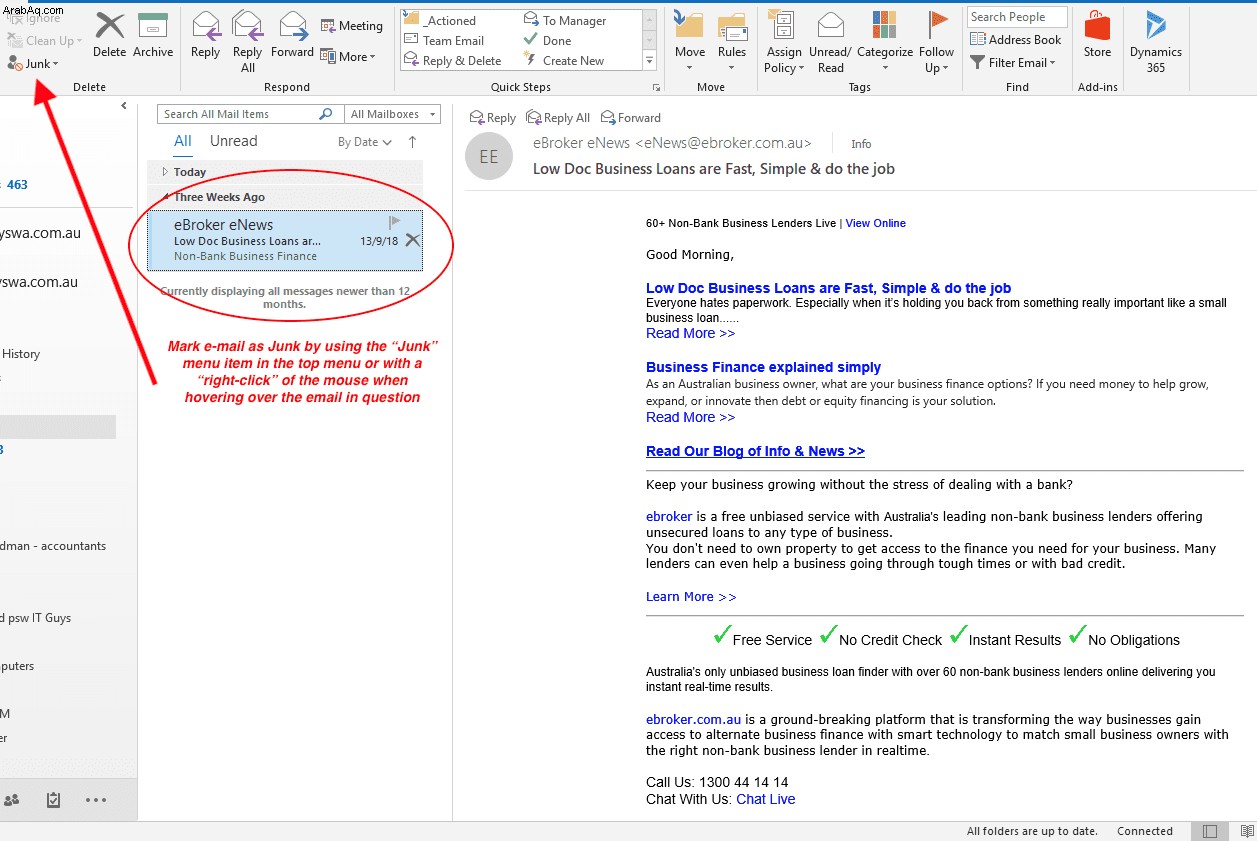Click the Search People field
1257x841 pixels.
tap(1017, 17)
